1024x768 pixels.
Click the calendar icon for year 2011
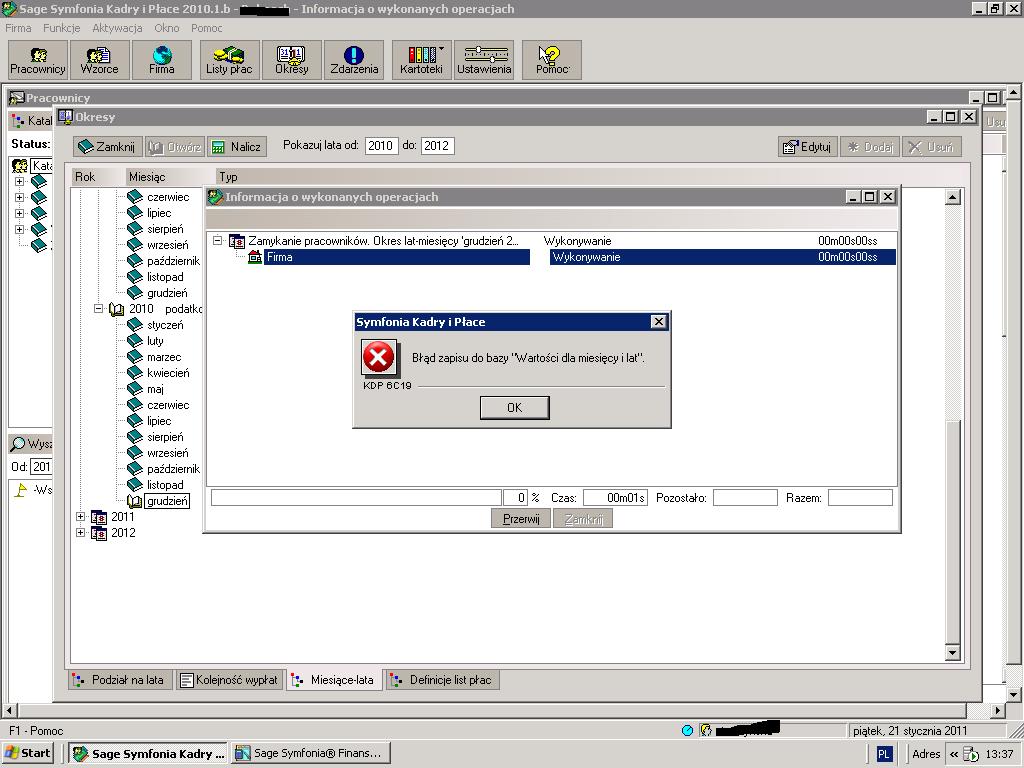coord(99,517)
